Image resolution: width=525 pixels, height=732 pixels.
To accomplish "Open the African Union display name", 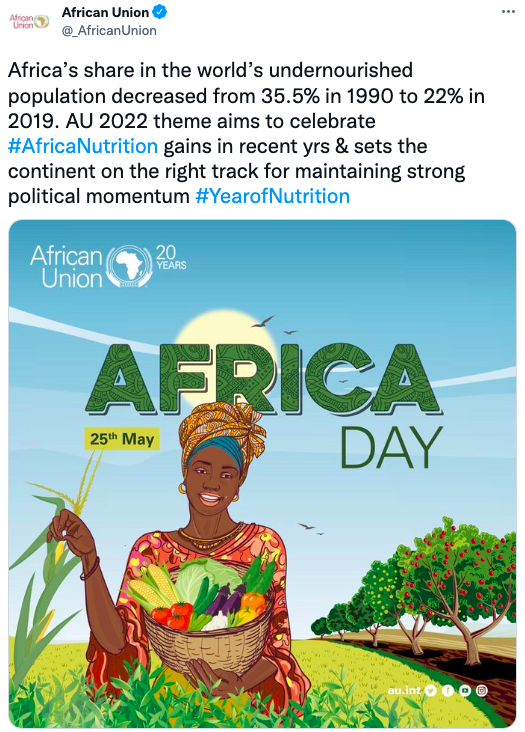I will click(105, 12).
